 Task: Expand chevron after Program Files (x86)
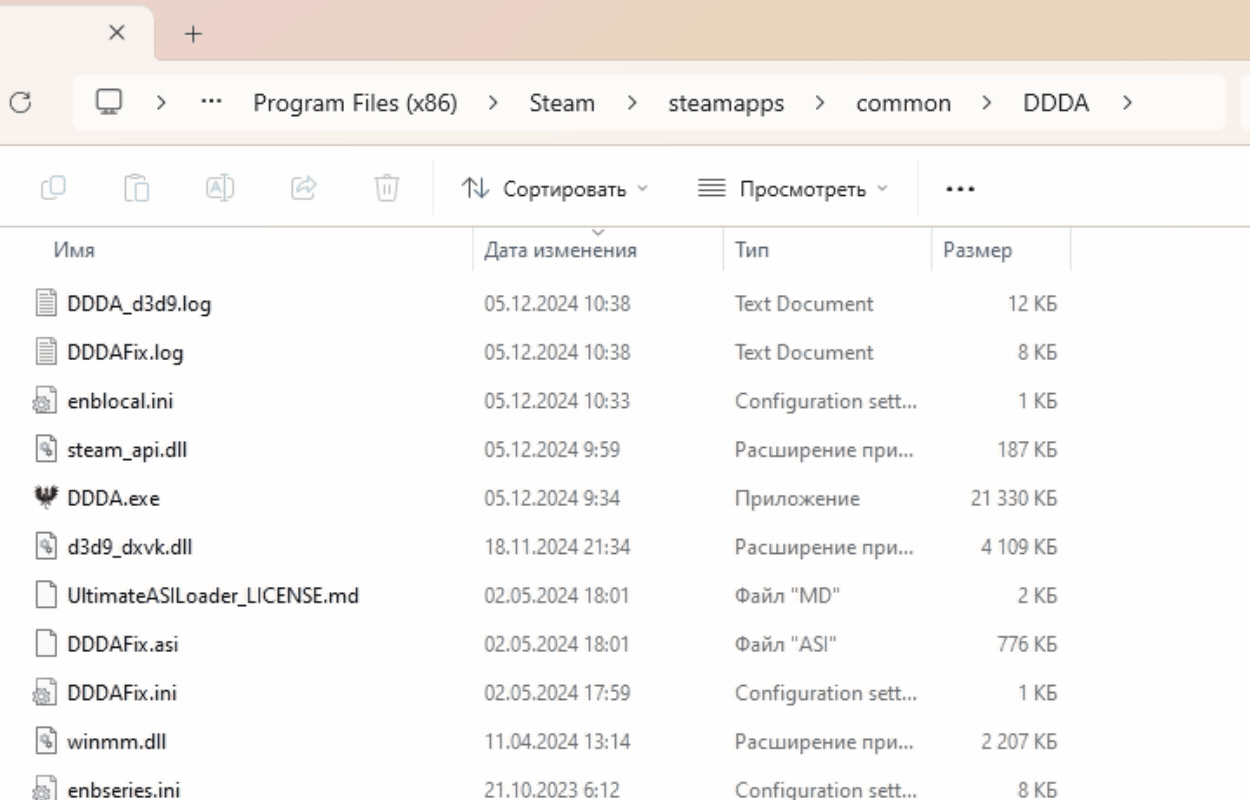click(x=494, y=103)
